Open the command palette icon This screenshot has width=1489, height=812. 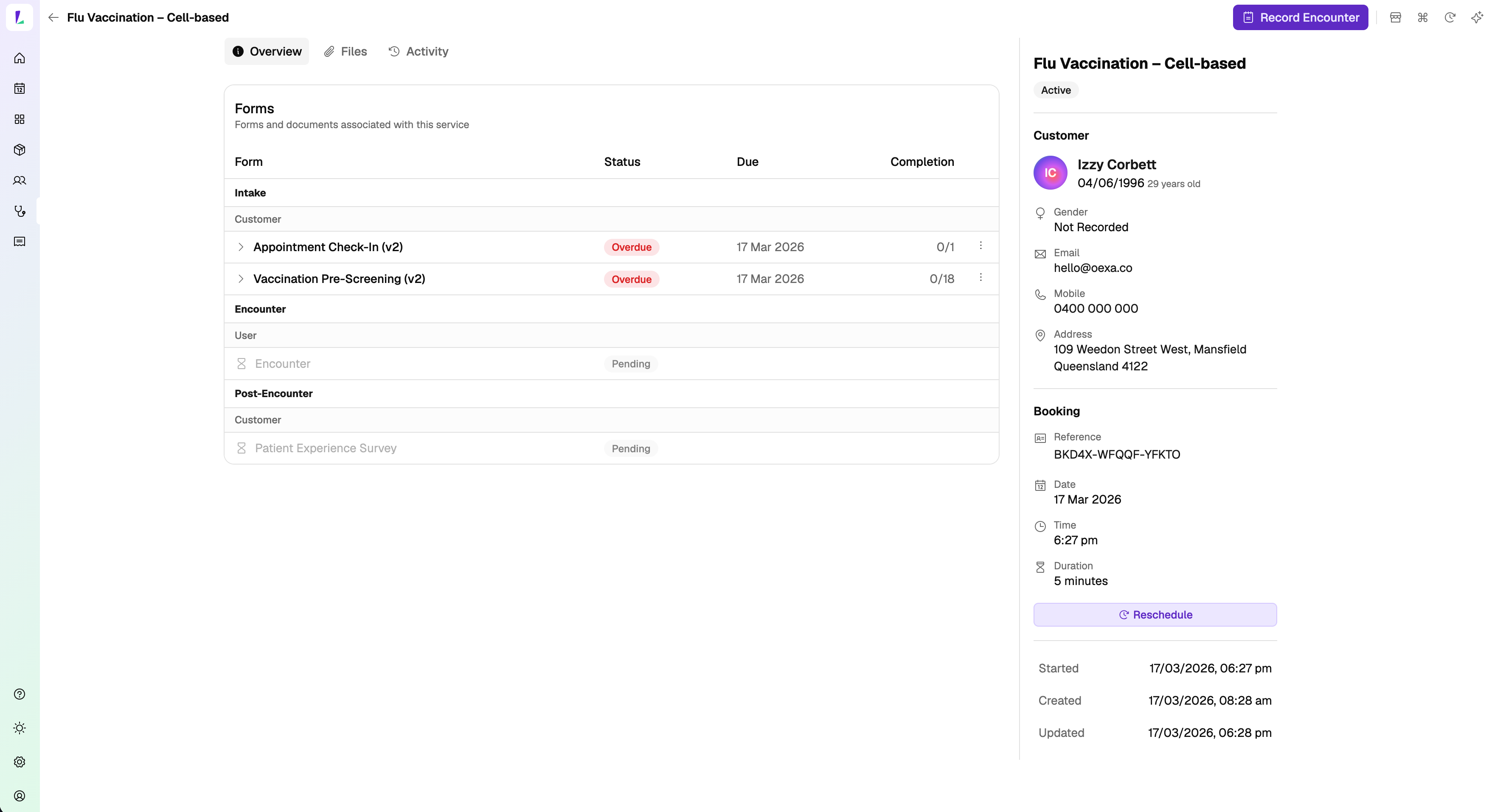(1422, 17)
